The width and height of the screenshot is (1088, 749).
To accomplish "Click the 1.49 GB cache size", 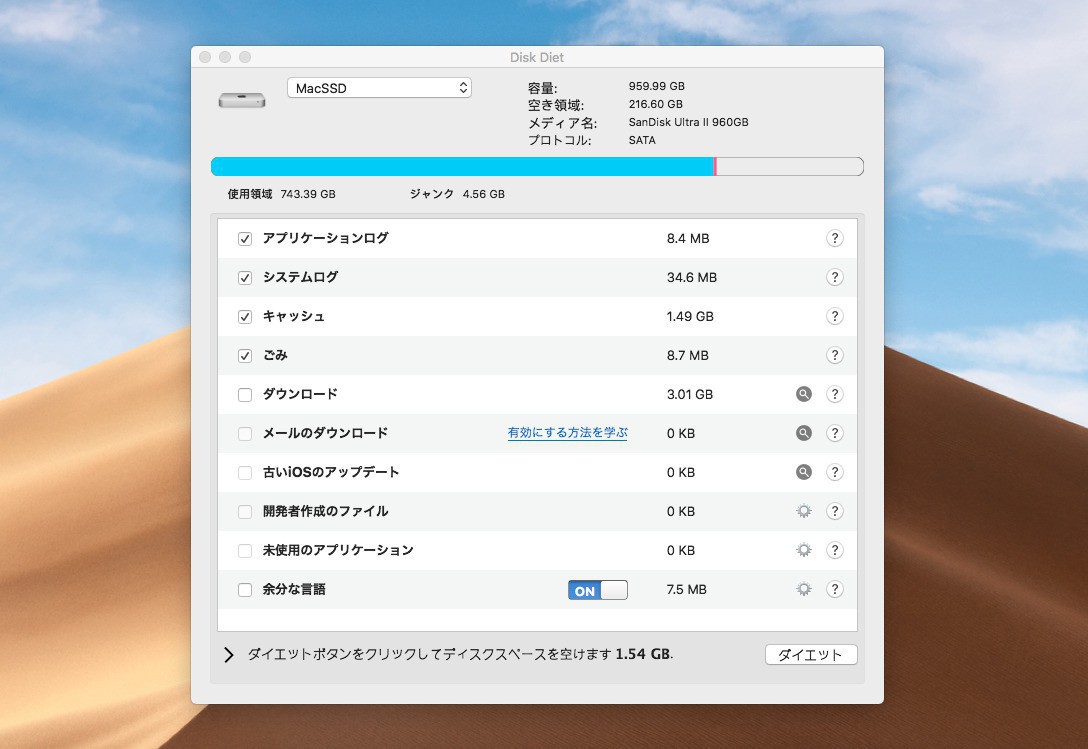I will click(690, 316).
